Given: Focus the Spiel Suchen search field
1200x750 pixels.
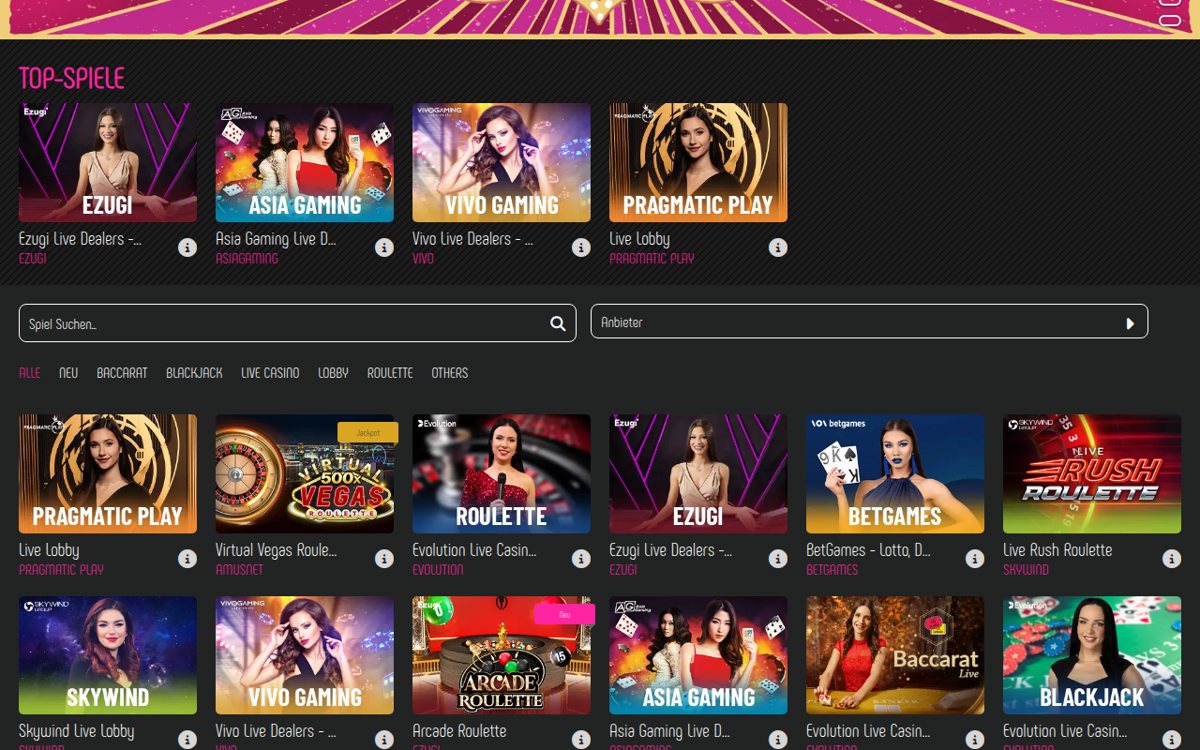Looking at the screenshot, I should pos(297,323).
